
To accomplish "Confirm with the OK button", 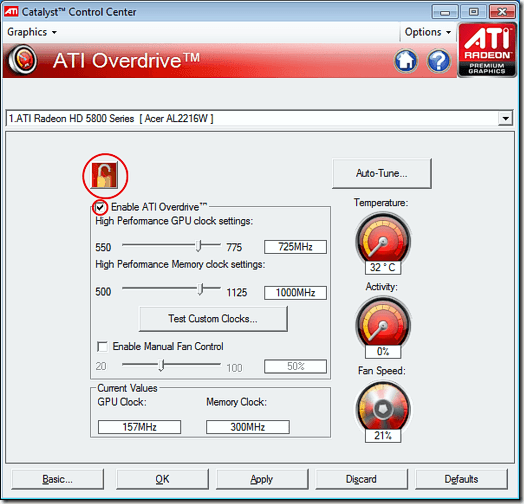I will 162,479.
